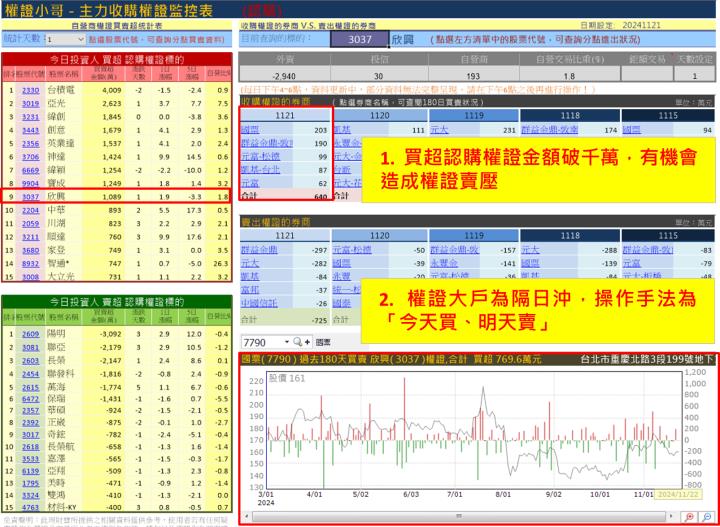This screenshot has width=720, height=527.
Task: Open stock code 2615 萬海 link
Action: click(x=31, y=388)
